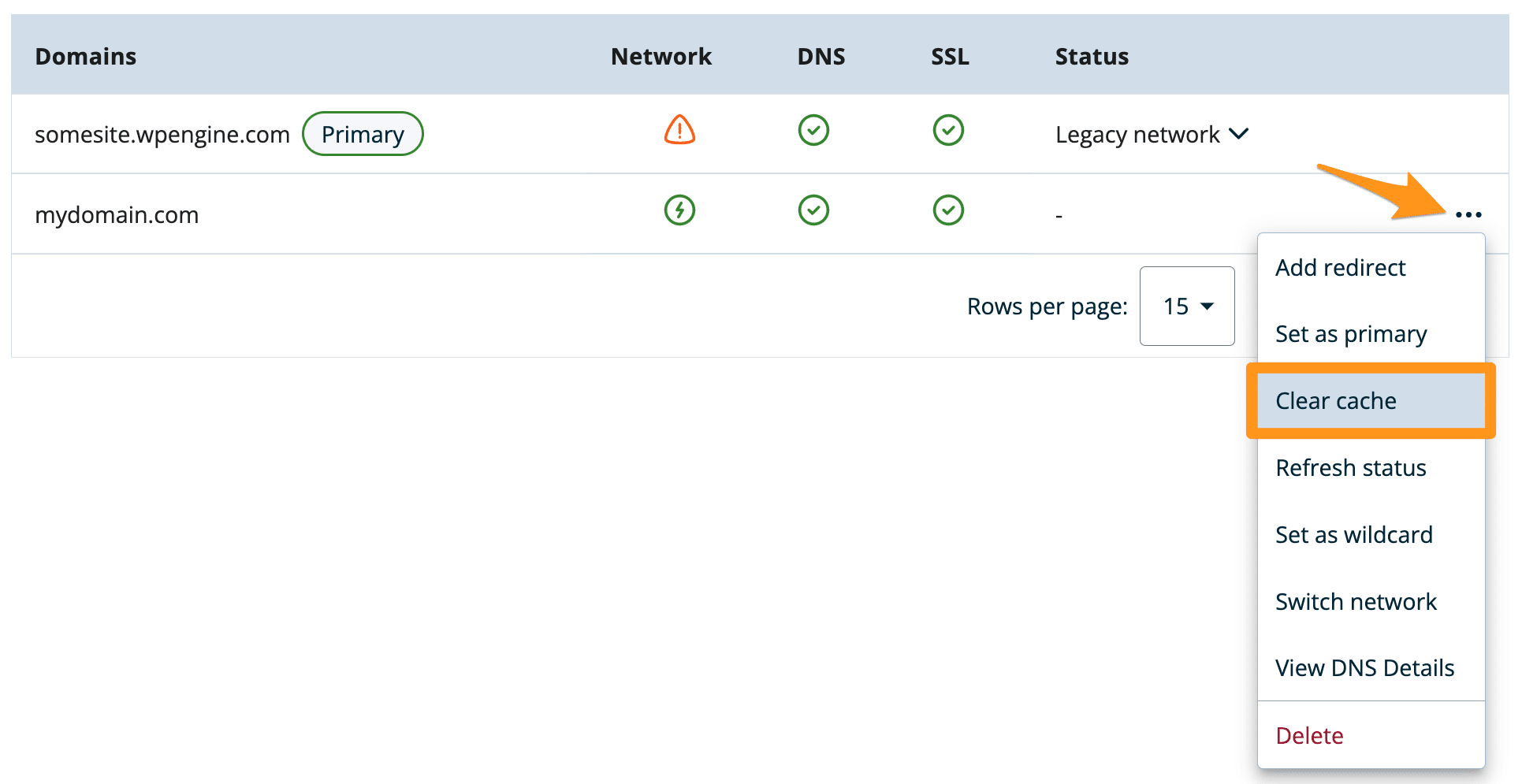This screenshot has height=784, width=1522.
Task: Click the Primary badge next to somesite.wpengine.com
Action: point(363,133)
